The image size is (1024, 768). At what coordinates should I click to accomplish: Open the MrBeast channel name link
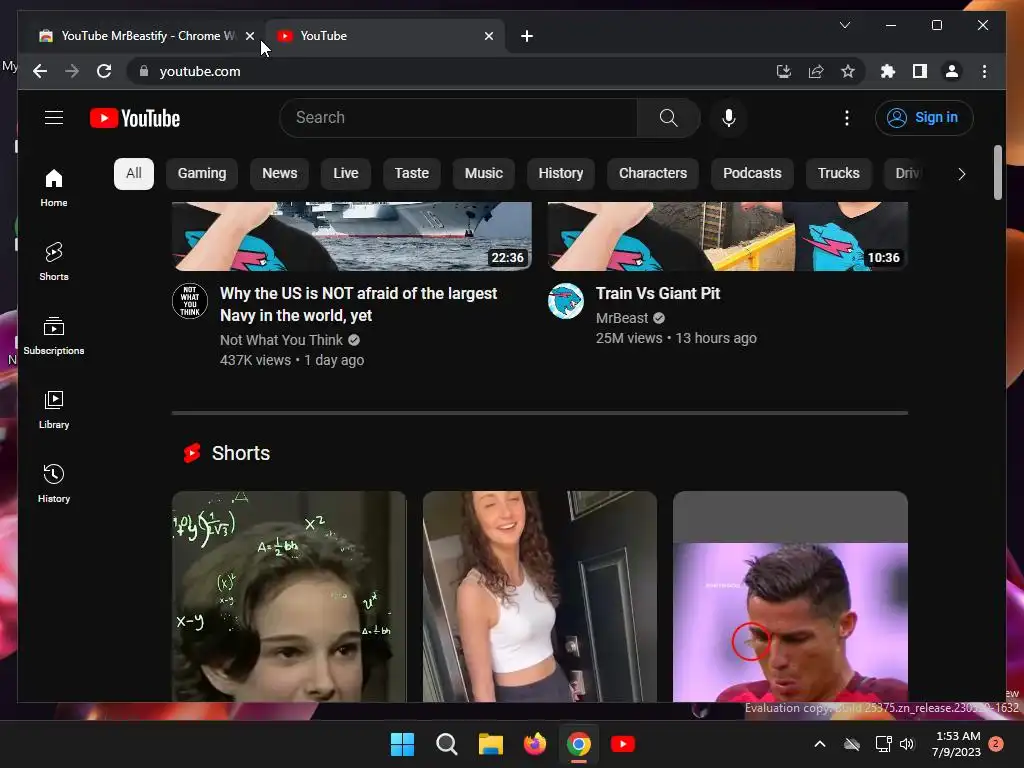622,318
